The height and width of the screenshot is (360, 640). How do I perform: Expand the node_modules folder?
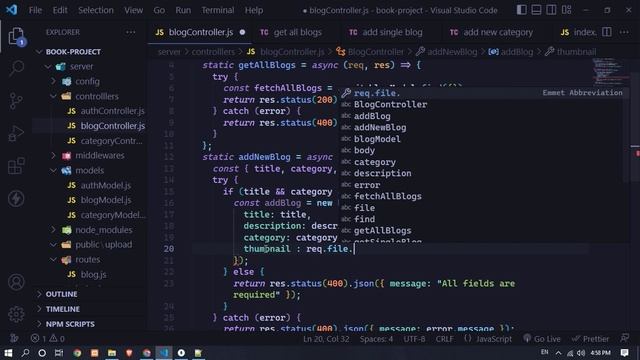coord(104,230)
